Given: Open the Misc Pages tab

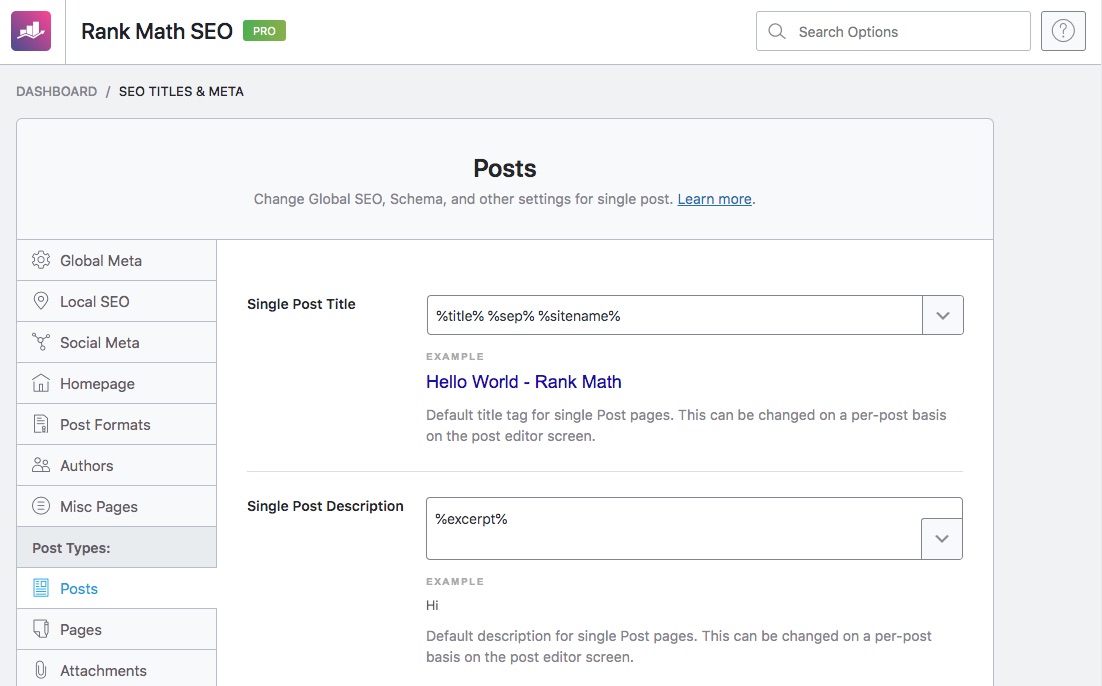Looking at the screenshot, I should pyautogui.click(x=98, y=506).
